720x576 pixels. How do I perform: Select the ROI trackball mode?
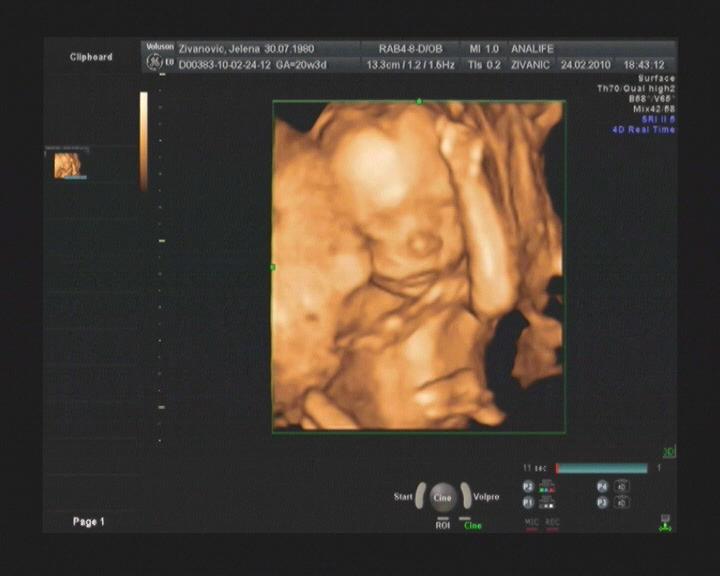click(442, 524)
